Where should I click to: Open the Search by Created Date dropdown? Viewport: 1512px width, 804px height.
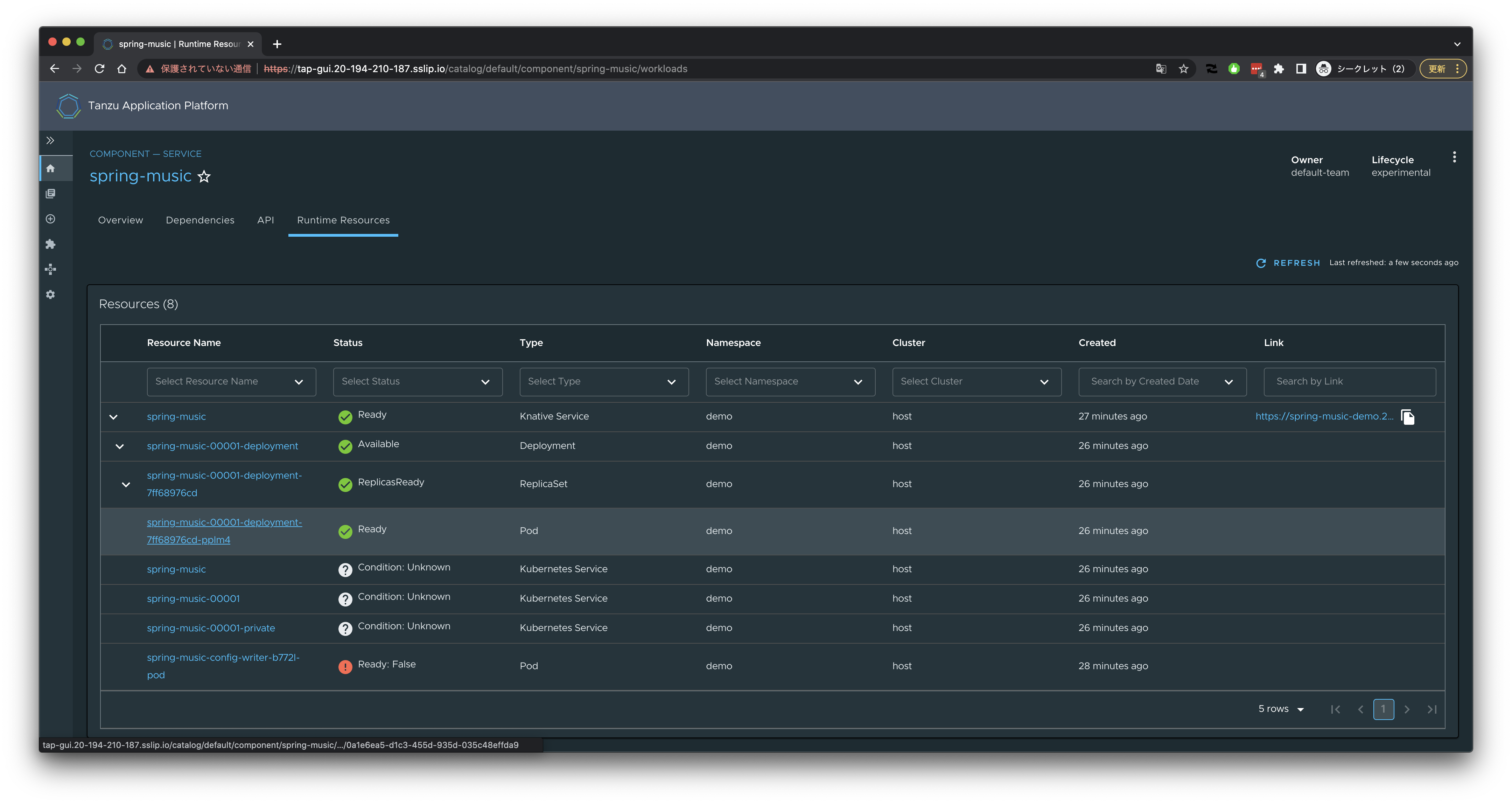(1162, 382)
